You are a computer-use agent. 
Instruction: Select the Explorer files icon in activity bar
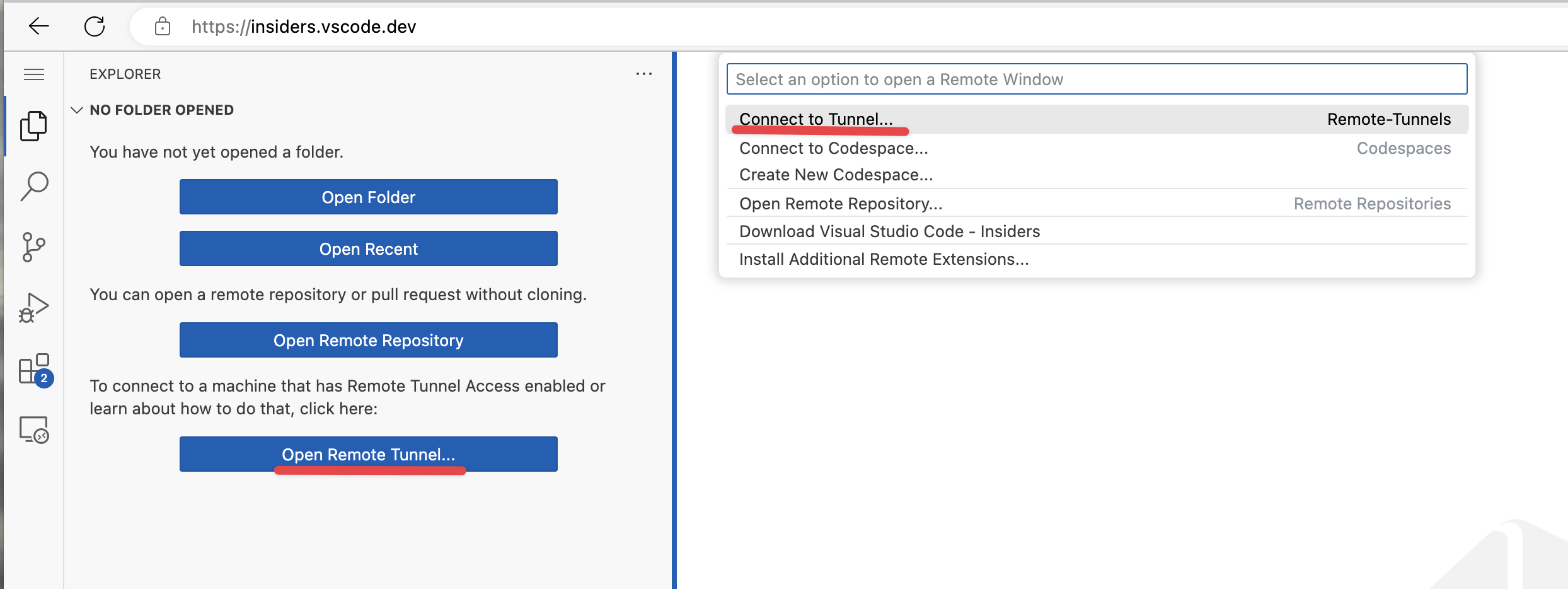[34, 126]
